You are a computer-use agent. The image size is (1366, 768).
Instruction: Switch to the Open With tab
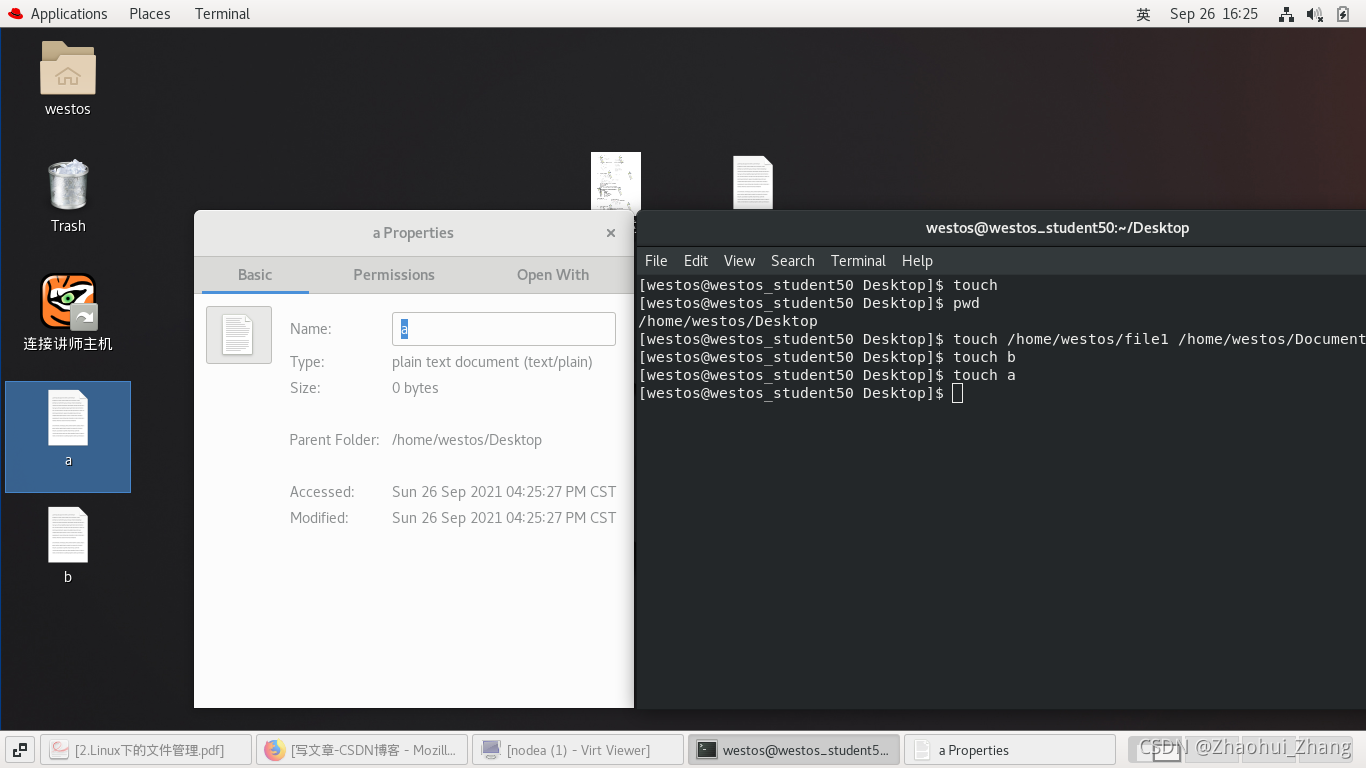(552, 274)
